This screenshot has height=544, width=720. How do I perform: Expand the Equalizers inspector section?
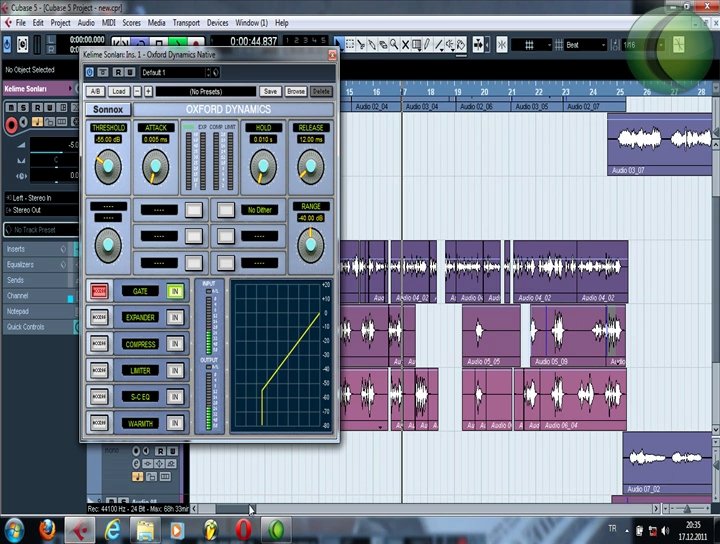click(40, 264)
